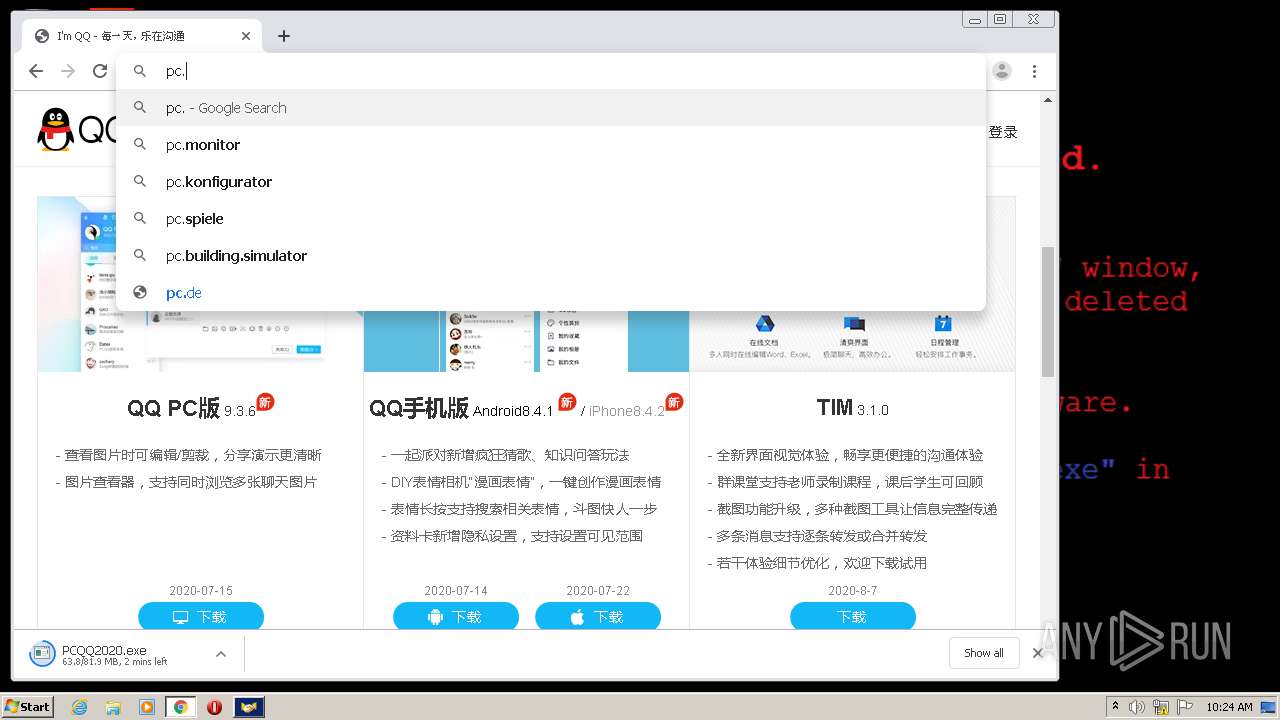Download QQ Android version button

coord(456,617)
